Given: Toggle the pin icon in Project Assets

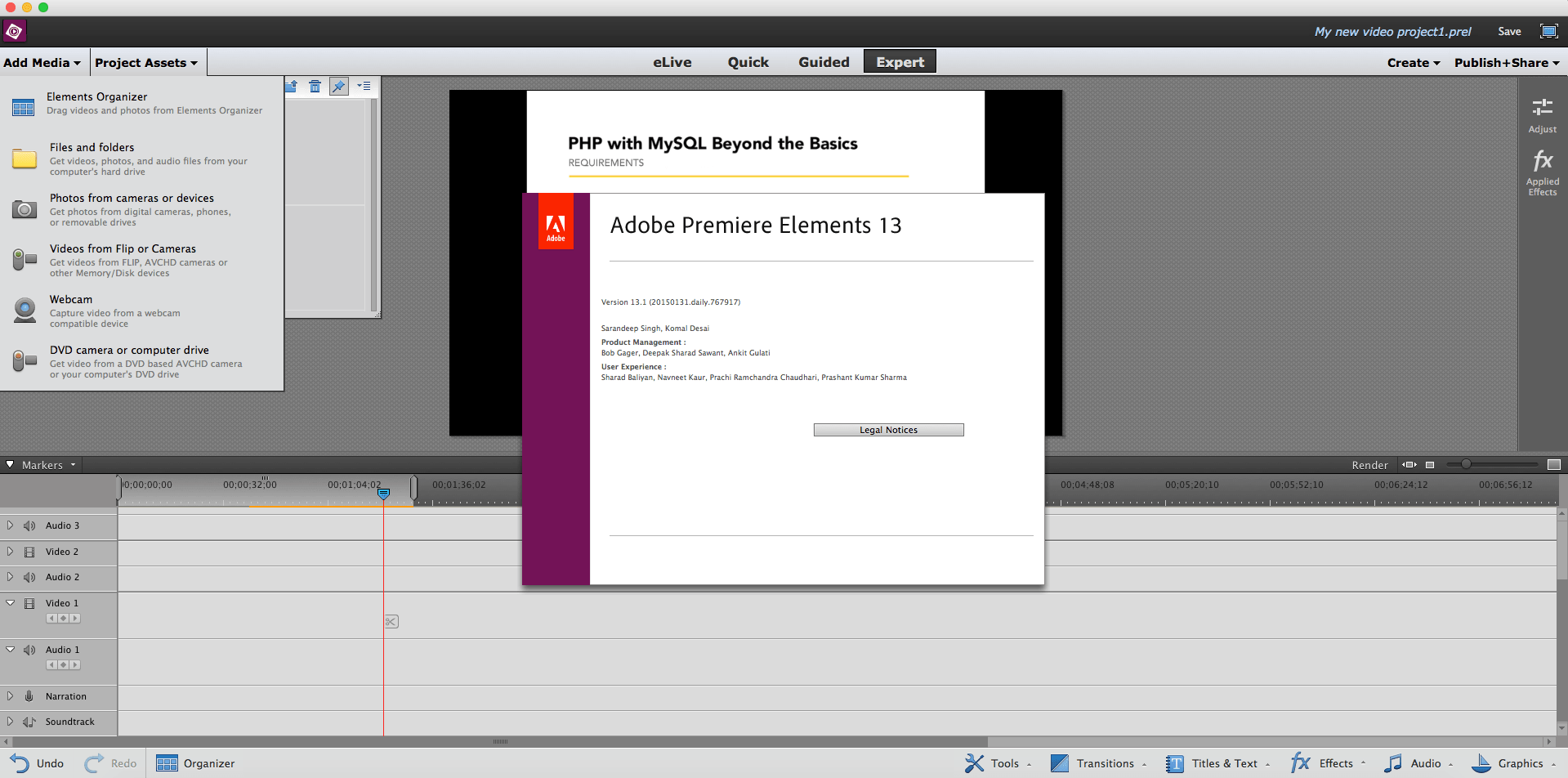Looking at the screenshot, I should tap(338, 86).
